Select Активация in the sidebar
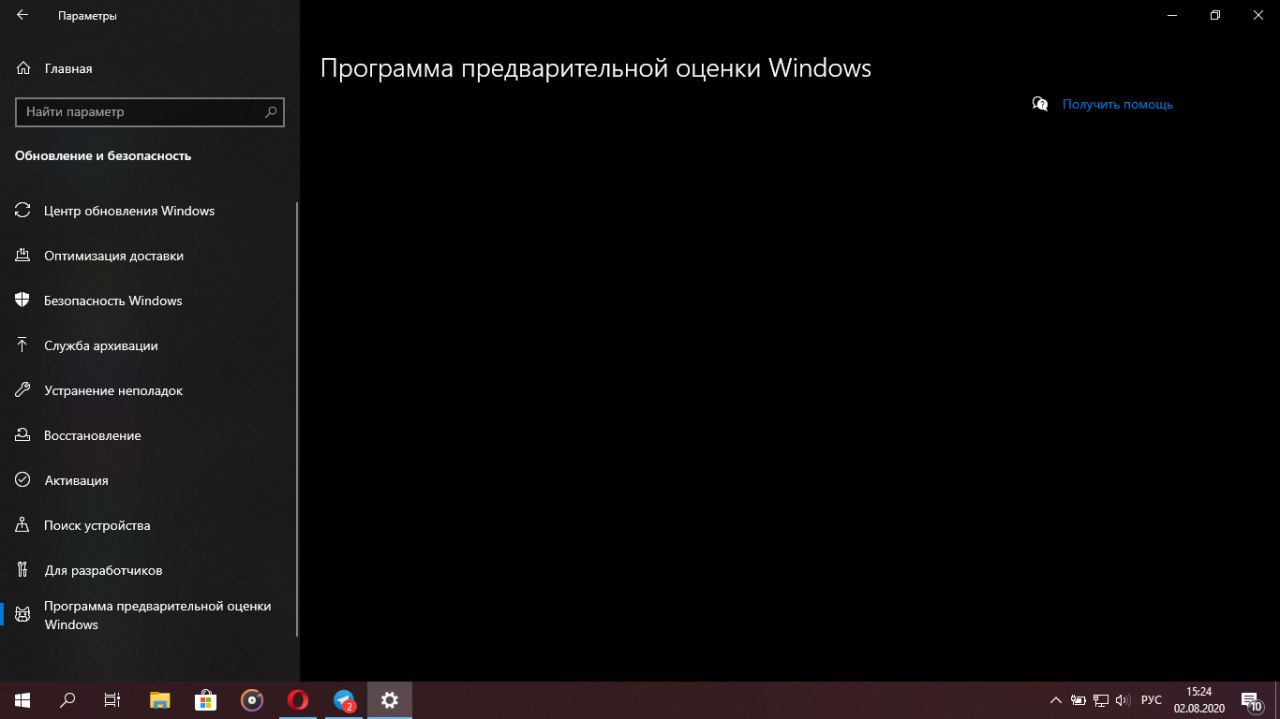The image size is (1280, 719). pyautogui.click(x=150, y=481)
